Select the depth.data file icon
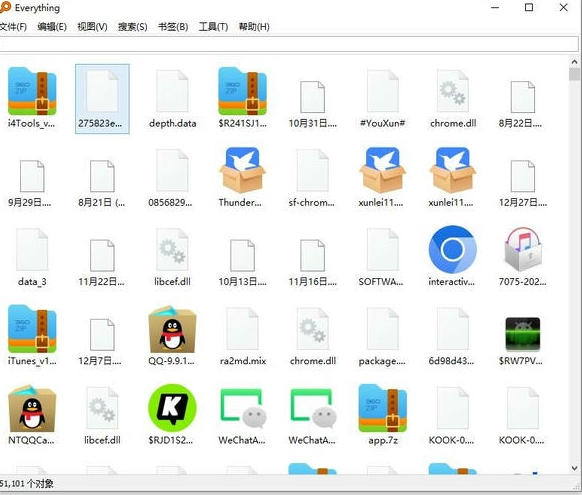Viewport: 582px width, 495px height. [172, 91]
